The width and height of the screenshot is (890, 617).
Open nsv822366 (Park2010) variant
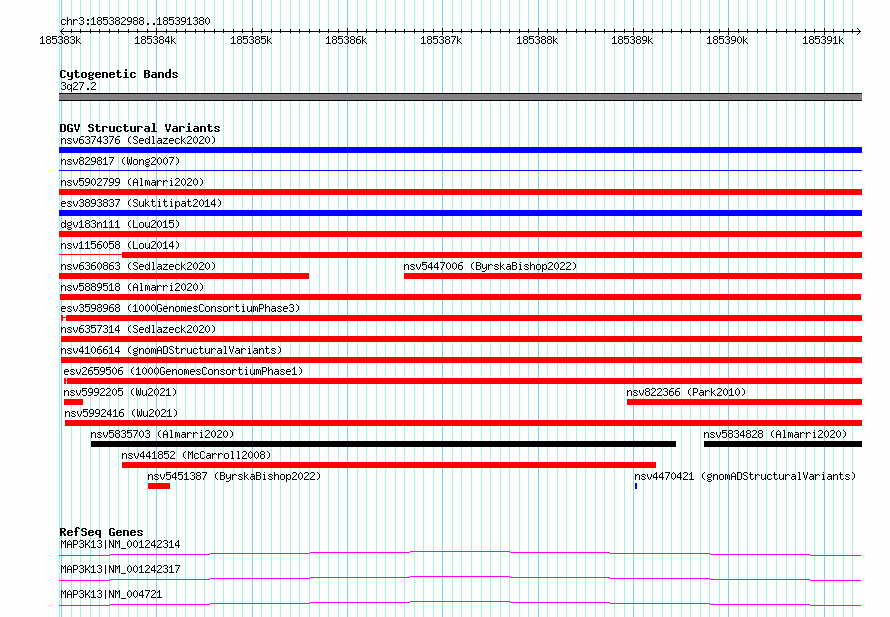tap(686, 392)
